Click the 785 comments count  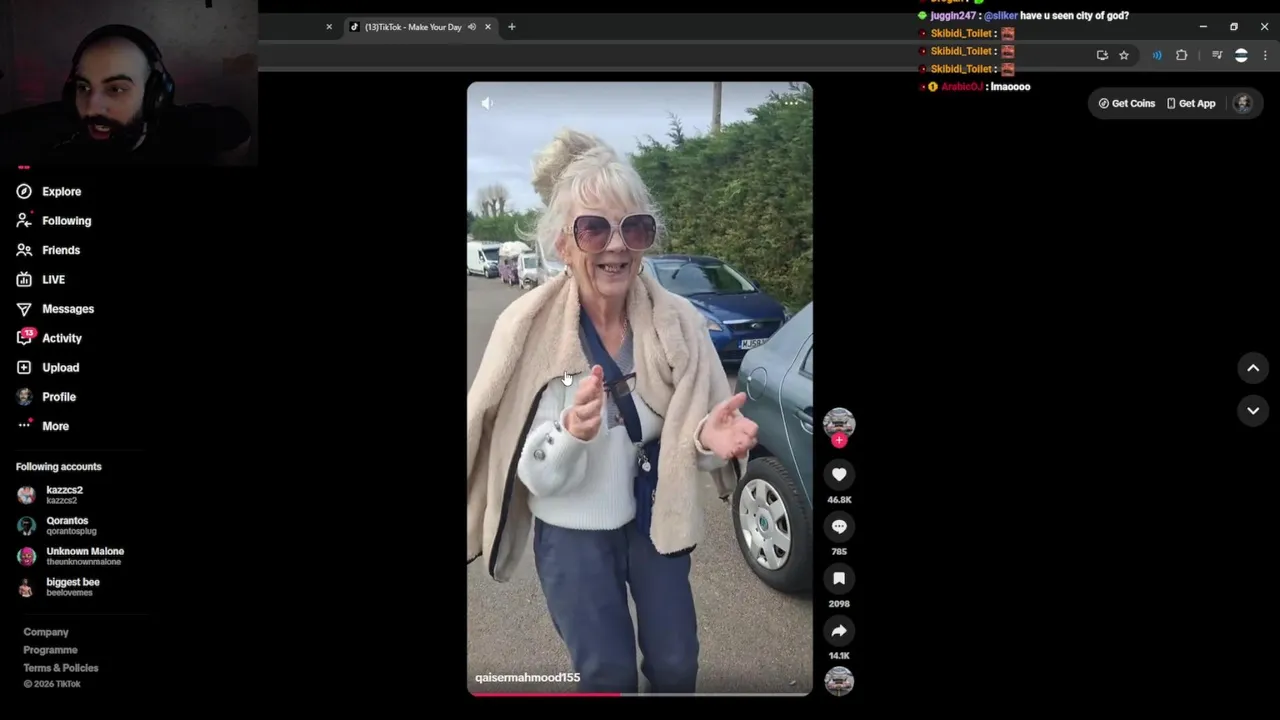click(x=839, y=552)
